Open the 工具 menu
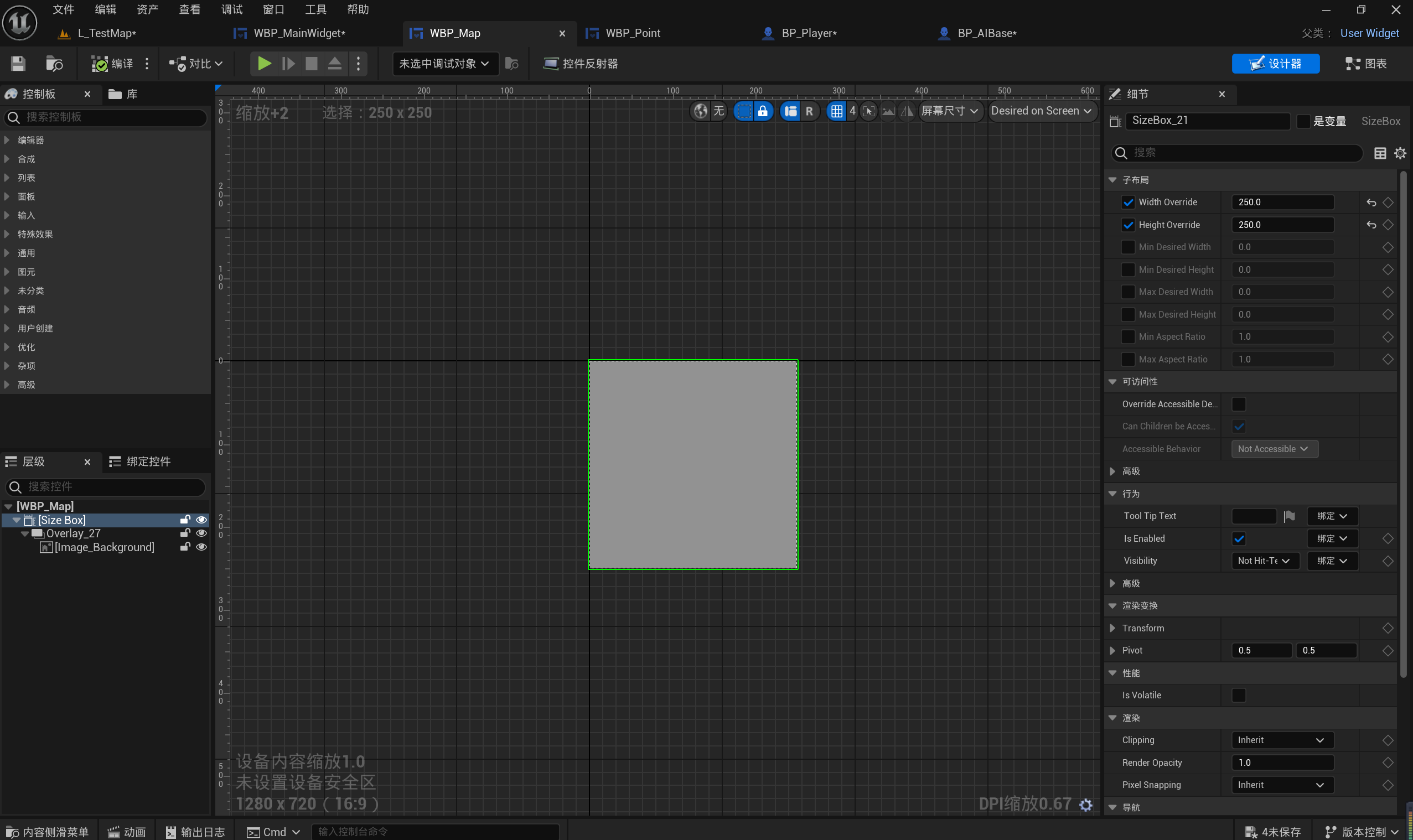1413x840 pixels. pos(315,9)
